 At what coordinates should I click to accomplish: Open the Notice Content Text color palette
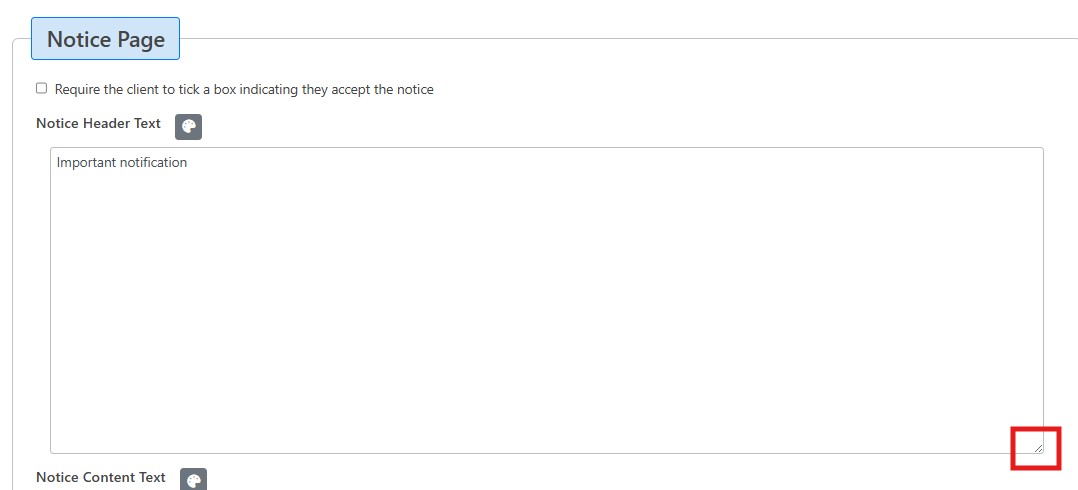193,480
